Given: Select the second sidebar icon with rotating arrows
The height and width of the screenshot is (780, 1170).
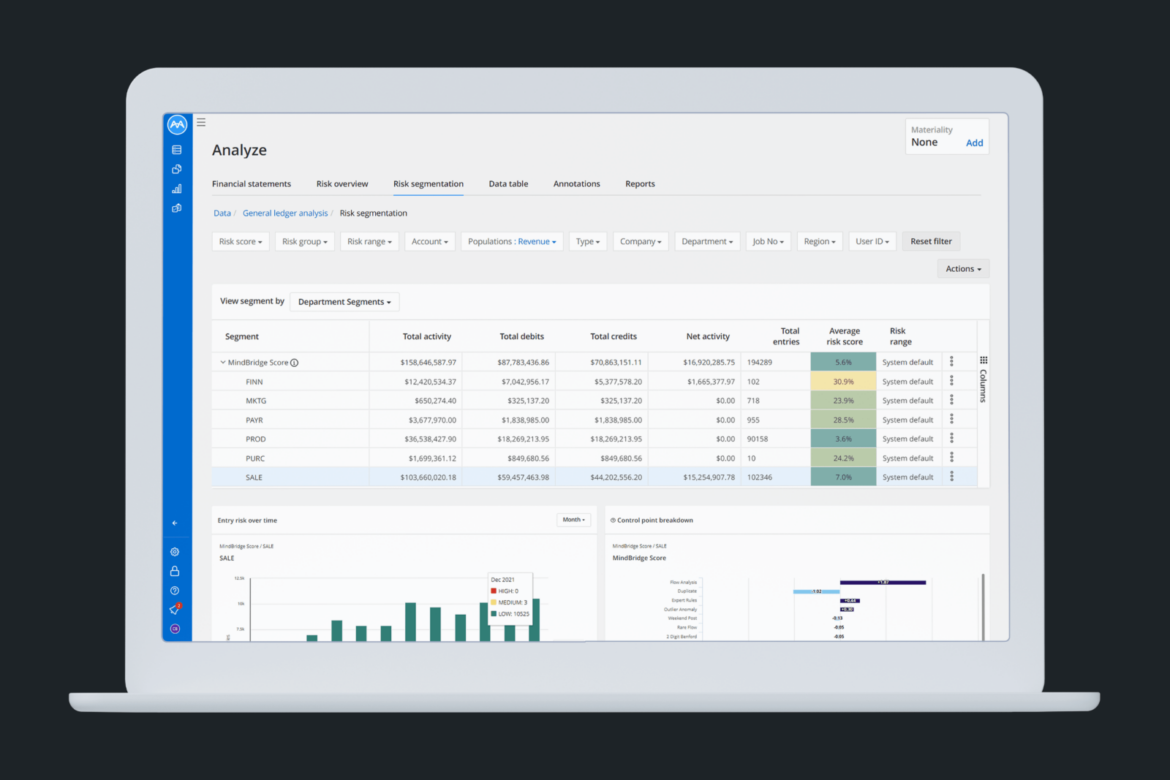Looking at the screenshot, I should point(177,169).
